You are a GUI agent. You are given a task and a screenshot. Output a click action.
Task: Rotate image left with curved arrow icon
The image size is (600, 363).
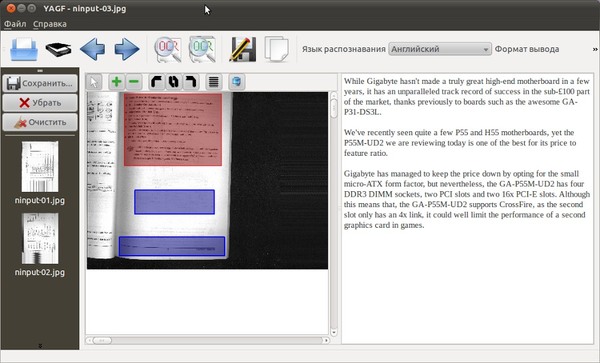pyautogui.click(x=157, y=82)
